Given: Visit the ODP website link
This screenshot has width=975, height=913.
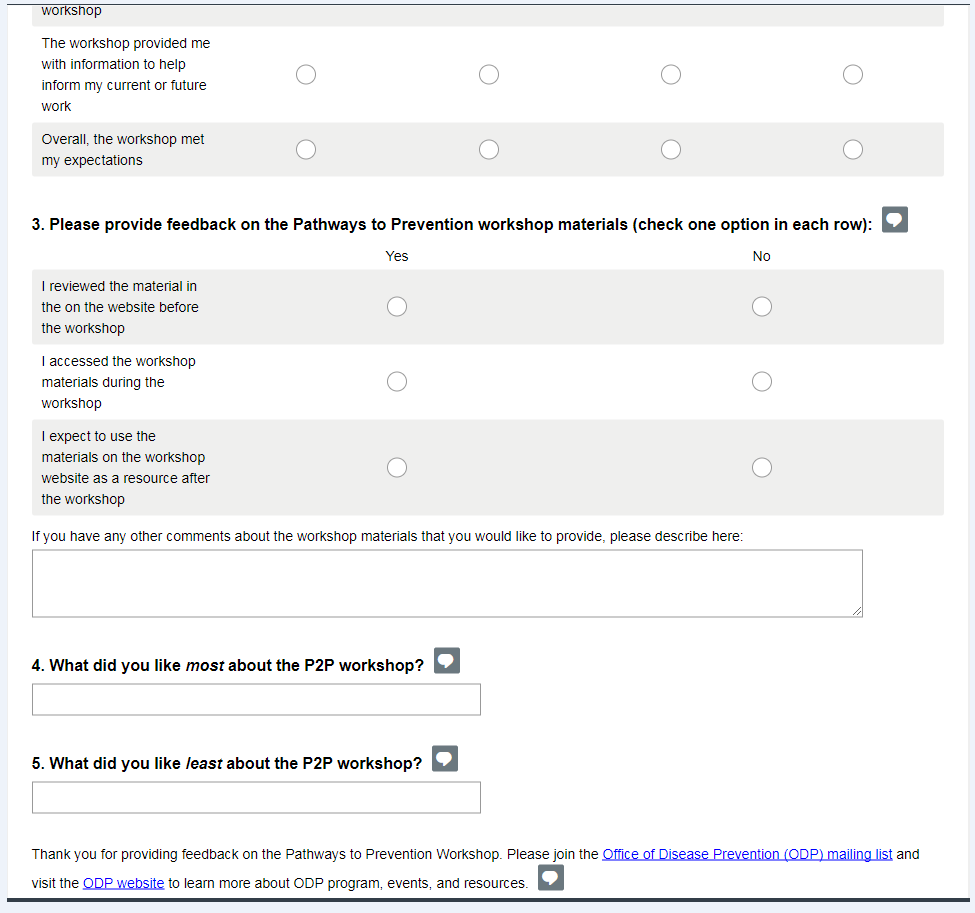Looking at the screenshot, I should click(x=123, y=883).
